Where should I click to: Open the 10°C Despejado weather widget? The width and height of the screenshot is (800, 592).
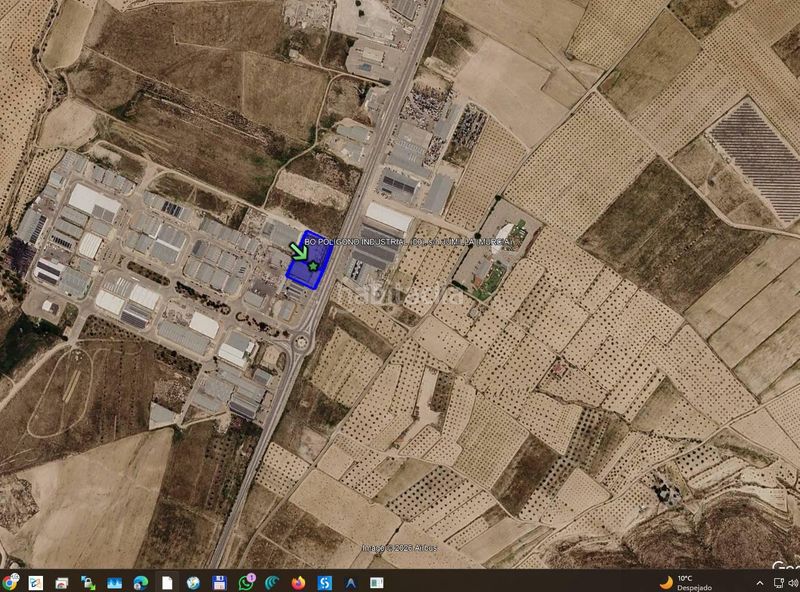[x=686, y=583]
